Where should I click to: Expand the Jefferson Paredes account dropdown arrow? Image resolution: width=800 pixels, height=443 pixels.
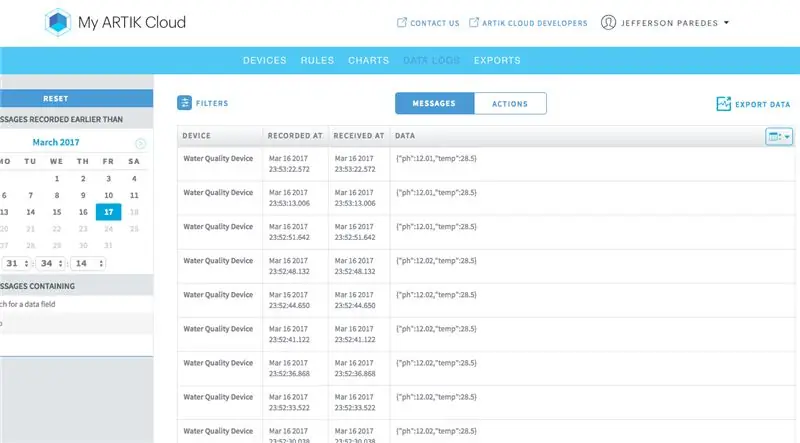click(727, 22)
